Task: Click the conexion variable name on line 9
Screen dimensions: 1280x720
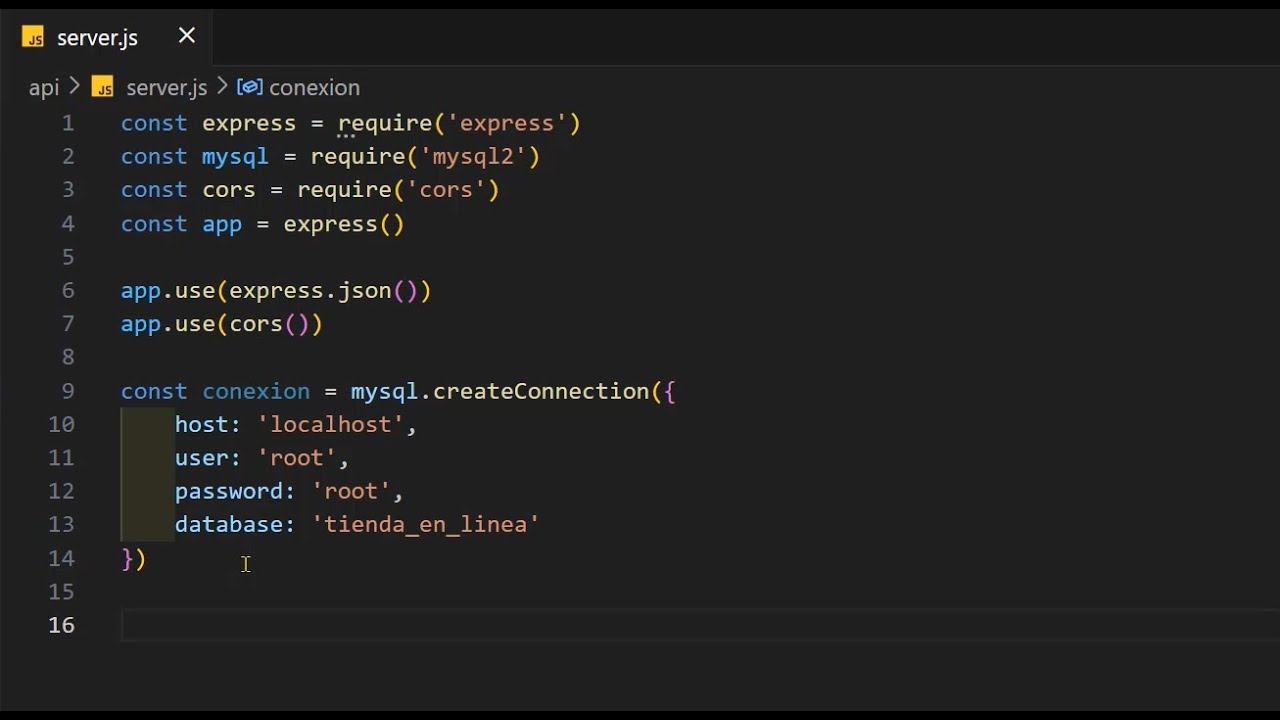Action: point(256,391)
